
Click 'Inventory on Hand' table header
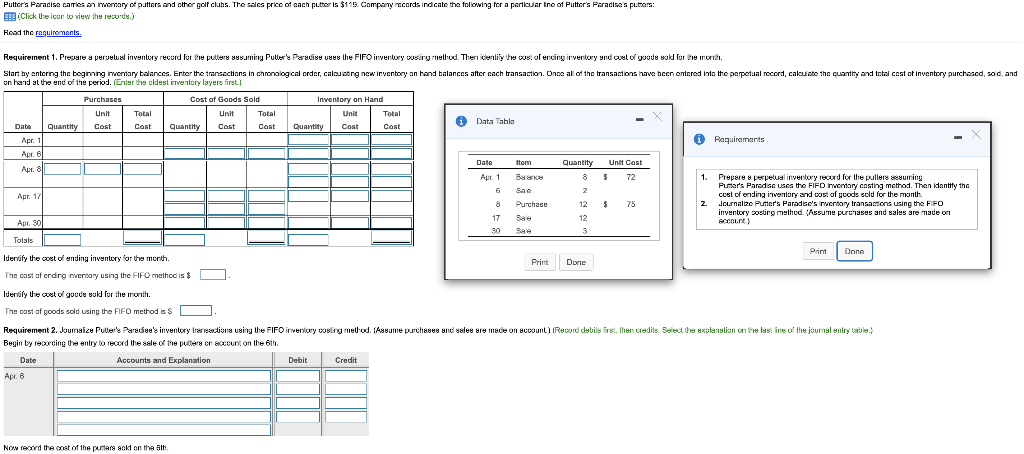350,99
